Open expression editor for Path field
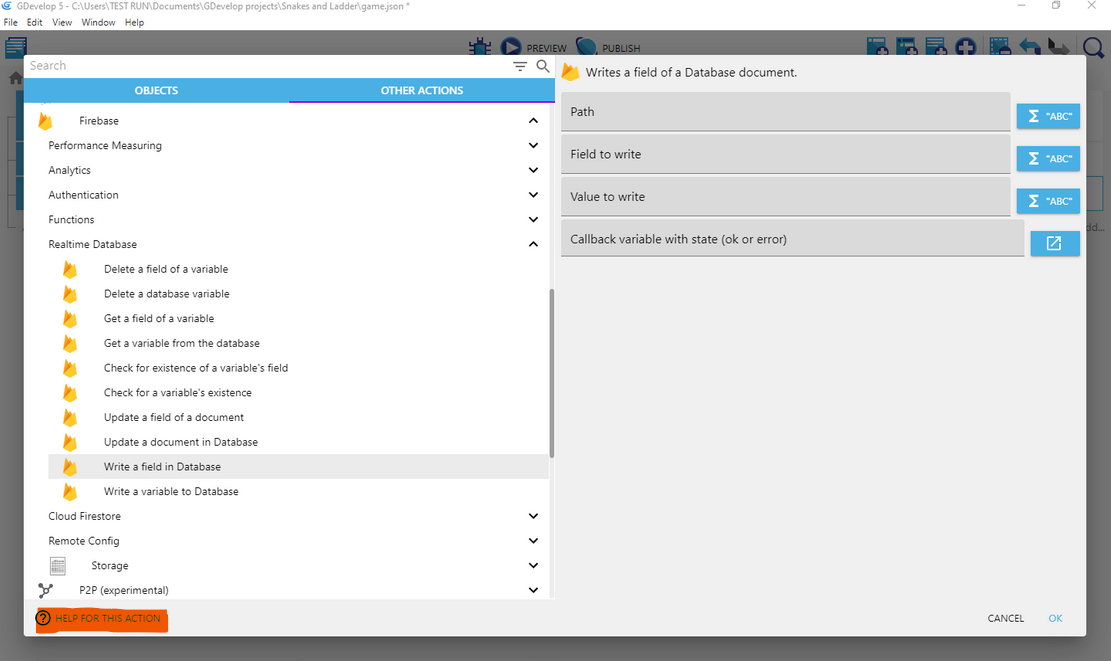The height and width of the screenshot is (661, 1111). pyautogui.click(x=1048, y=116)
